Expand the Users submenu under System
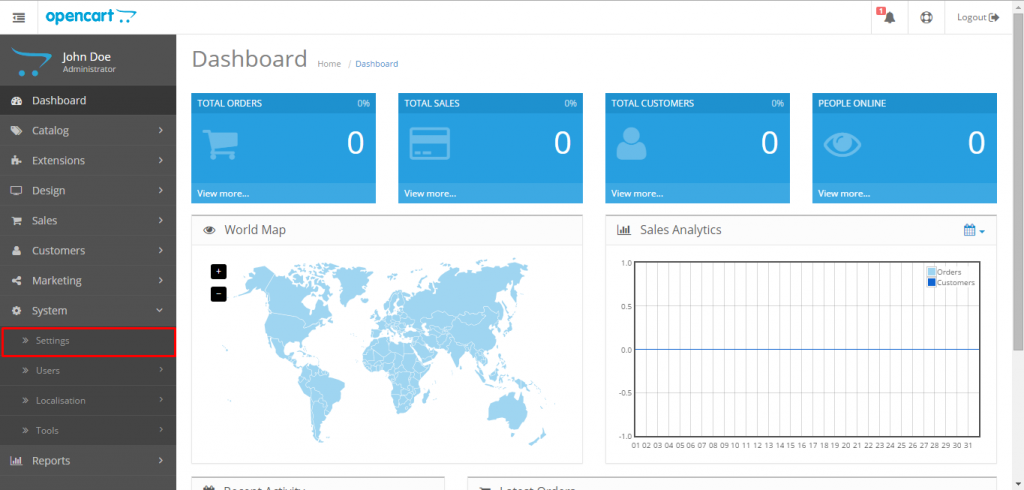This screenshot has height=490, width=1024. (x=88, y=370)
